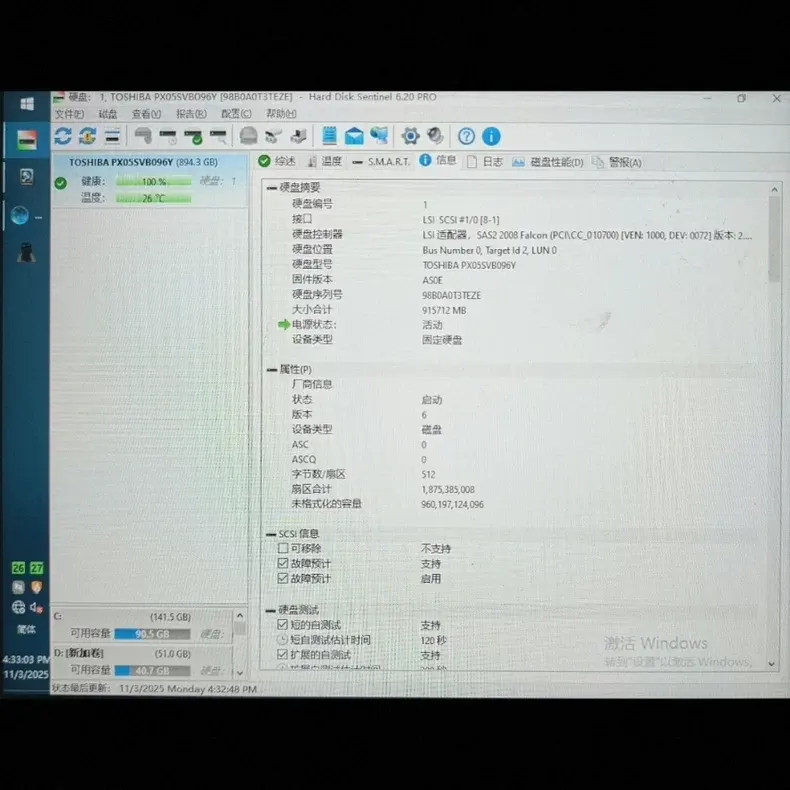Viewport: 790px width, 790px height.
Task: Collapse the 硬盘摘要 section
Action: [272, 188]
